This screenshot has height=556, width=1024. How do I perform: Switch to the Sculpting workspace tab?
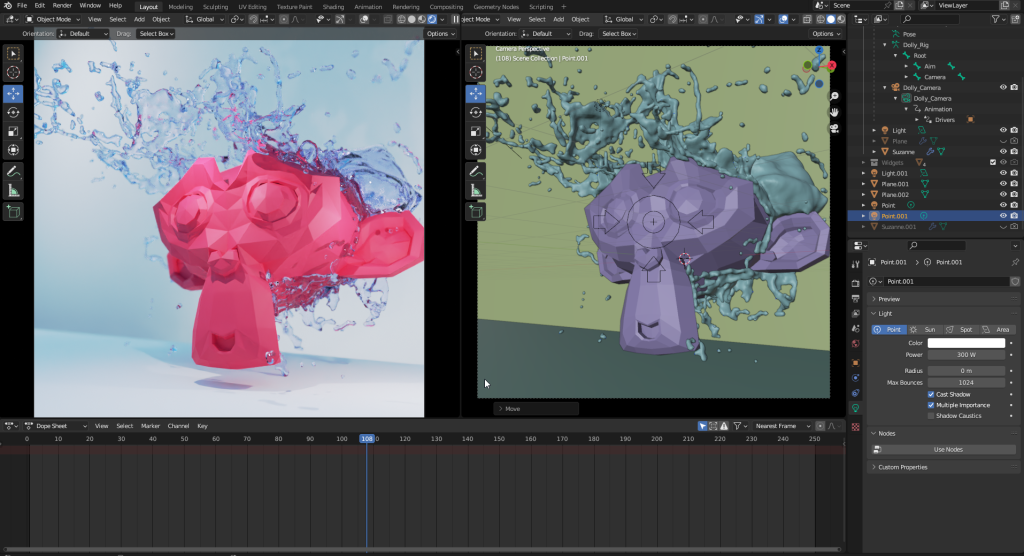[x=215, y=6]
